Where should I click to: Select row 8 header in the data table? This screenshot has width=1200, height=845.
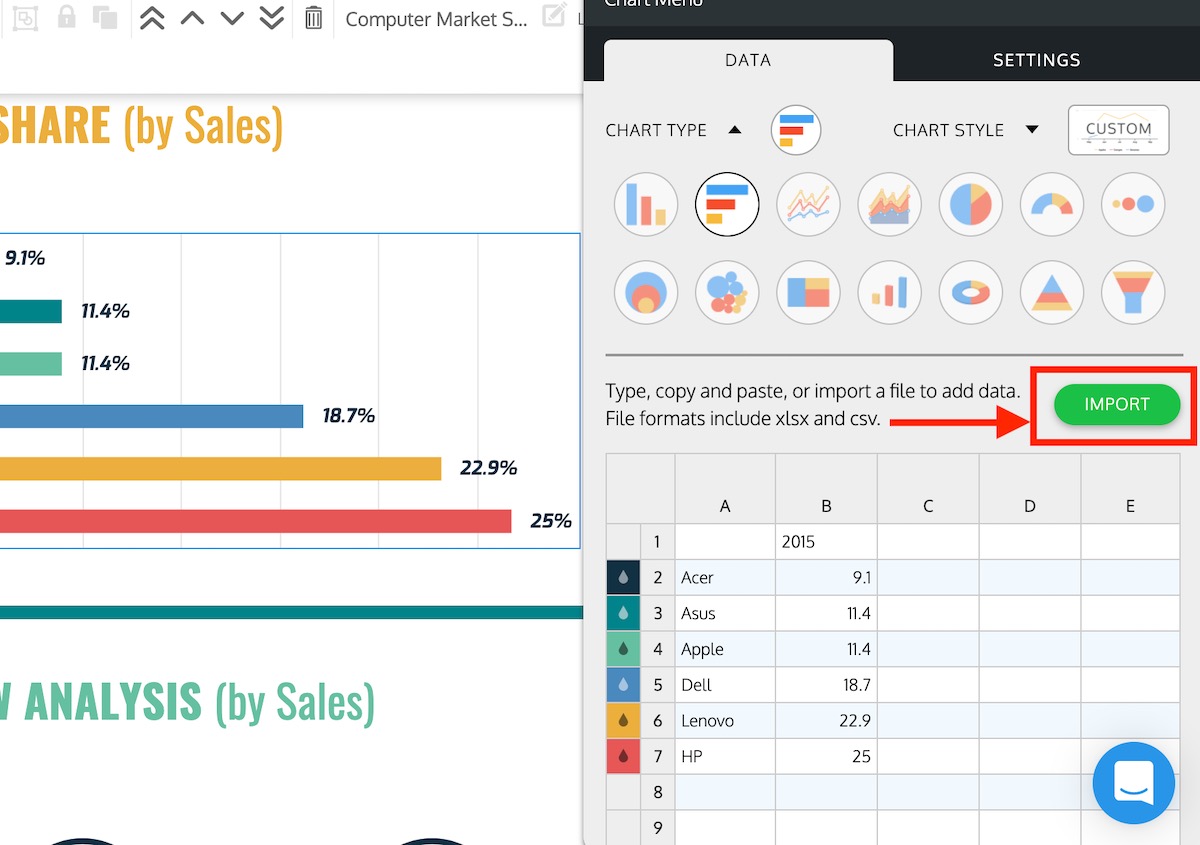657,793
